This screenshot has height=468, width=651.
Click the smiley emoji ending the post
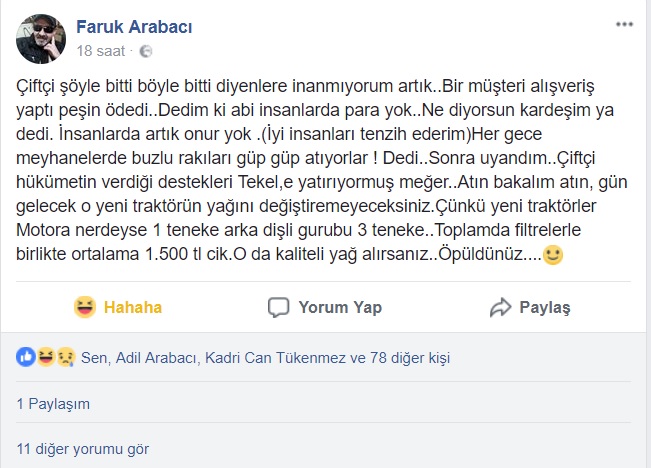coord(553,255)
